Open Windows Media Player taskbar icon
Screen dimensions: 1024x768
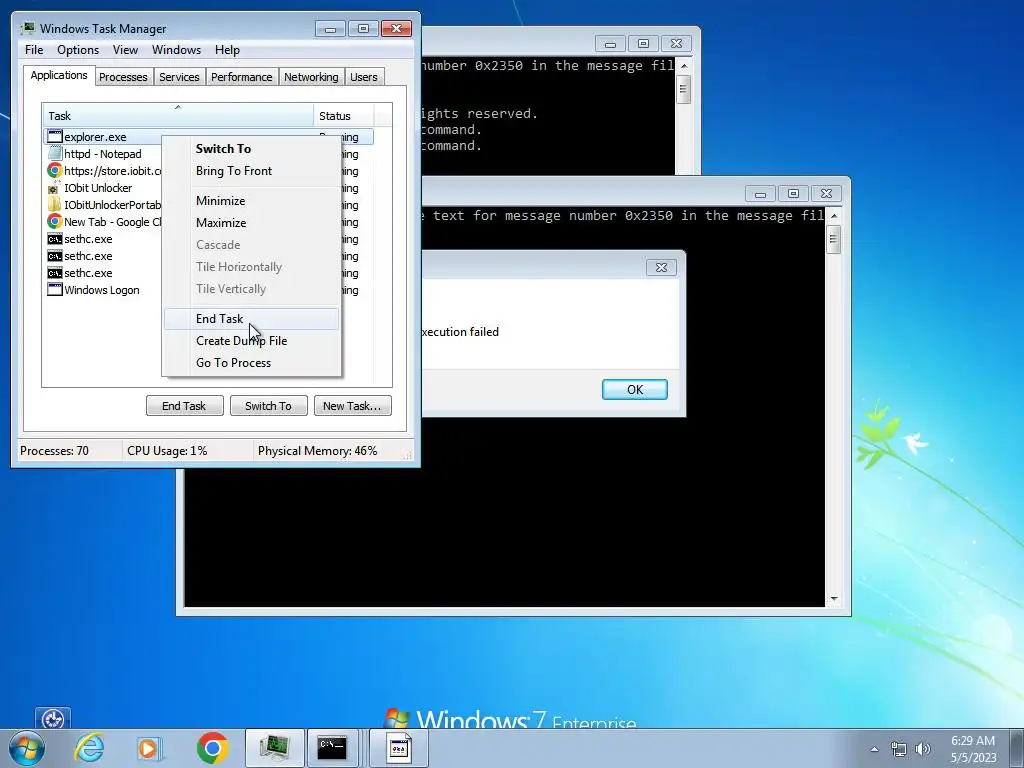pos(150,748)
